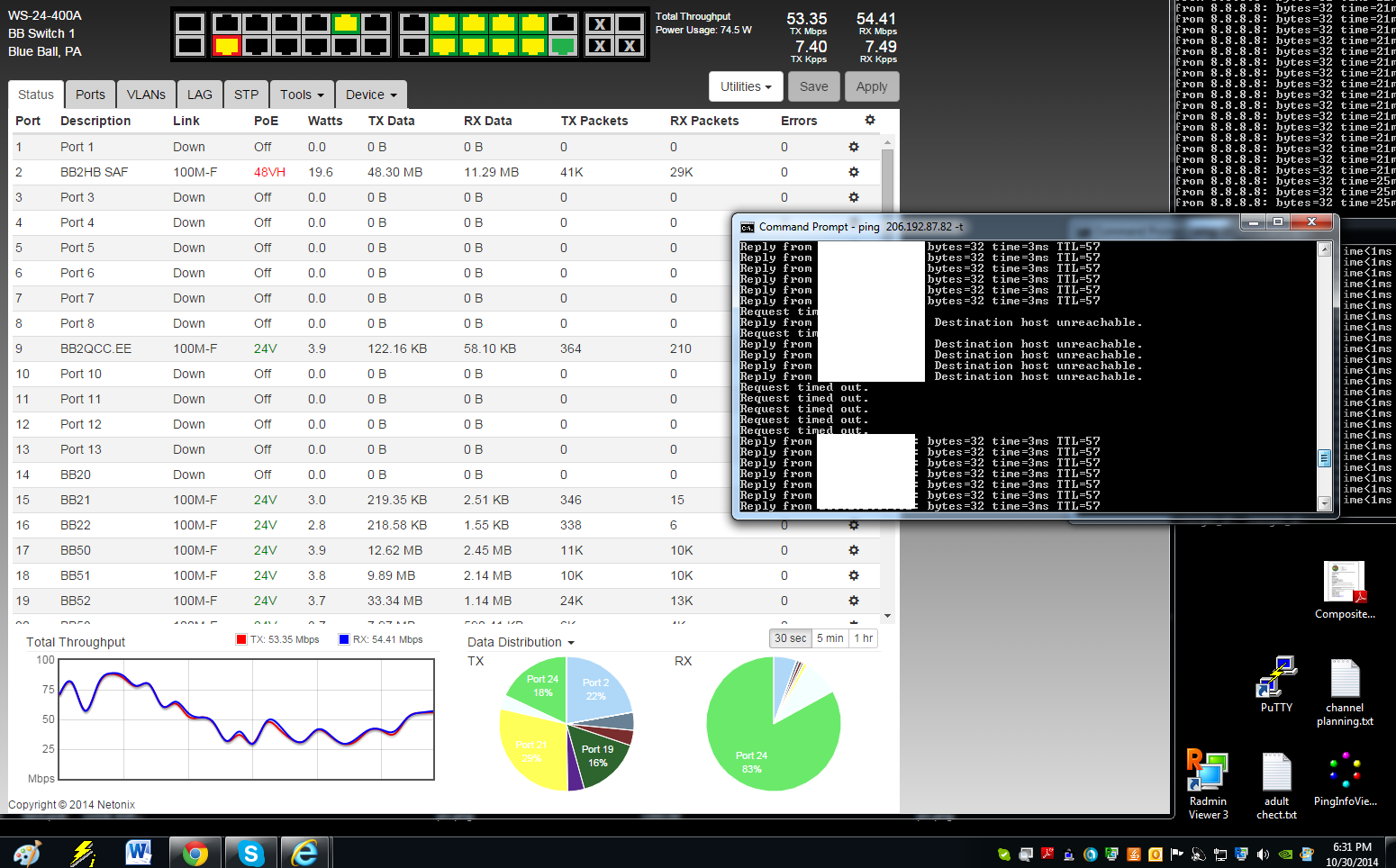Image resolution: width=1396 pixels, height=868 pixels.
Task: Select the red-highlighted port in switch diagram
Action: coord(227,45)
